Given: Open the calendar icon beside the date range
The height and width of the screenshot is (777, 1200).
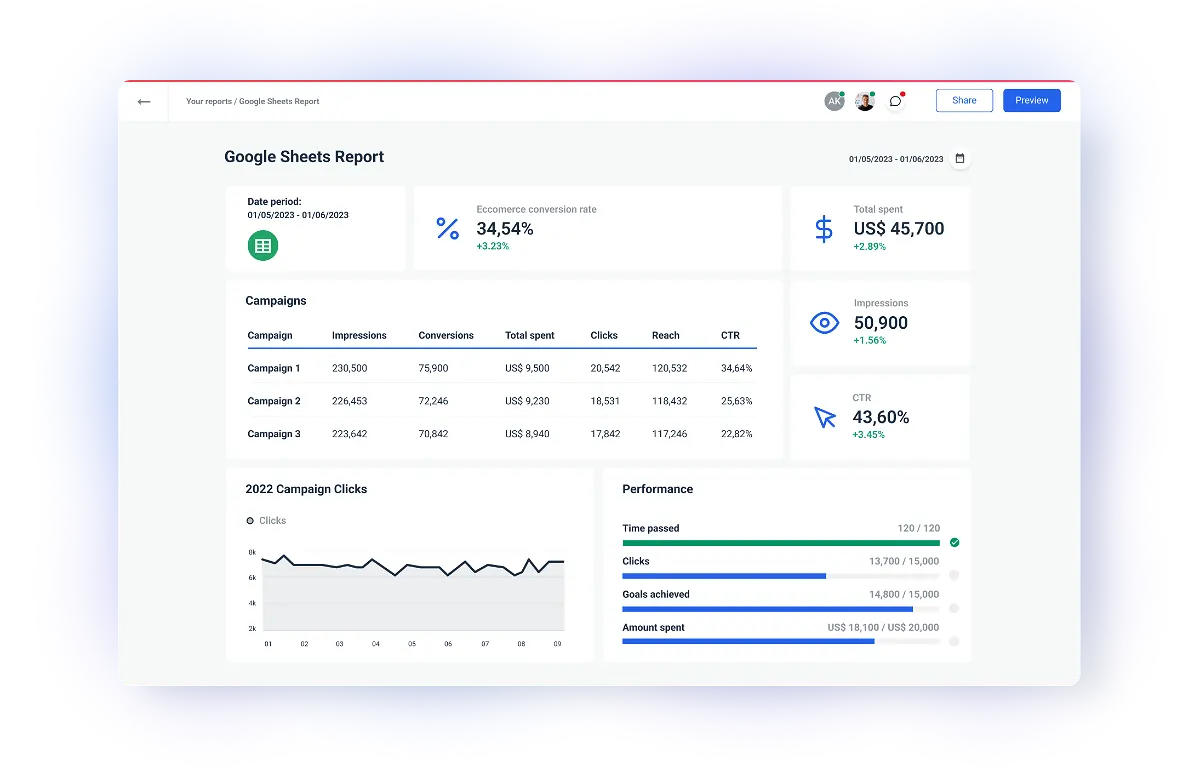Looking at the screenshot, I should (959, 158).
